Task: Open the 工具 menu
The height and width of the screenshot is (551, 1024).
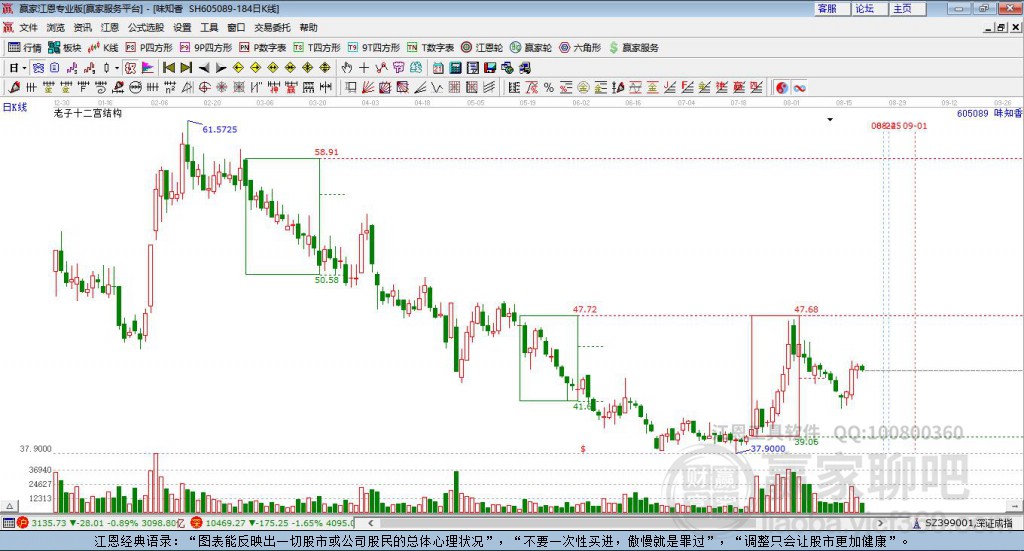Action: coord(209,27)
